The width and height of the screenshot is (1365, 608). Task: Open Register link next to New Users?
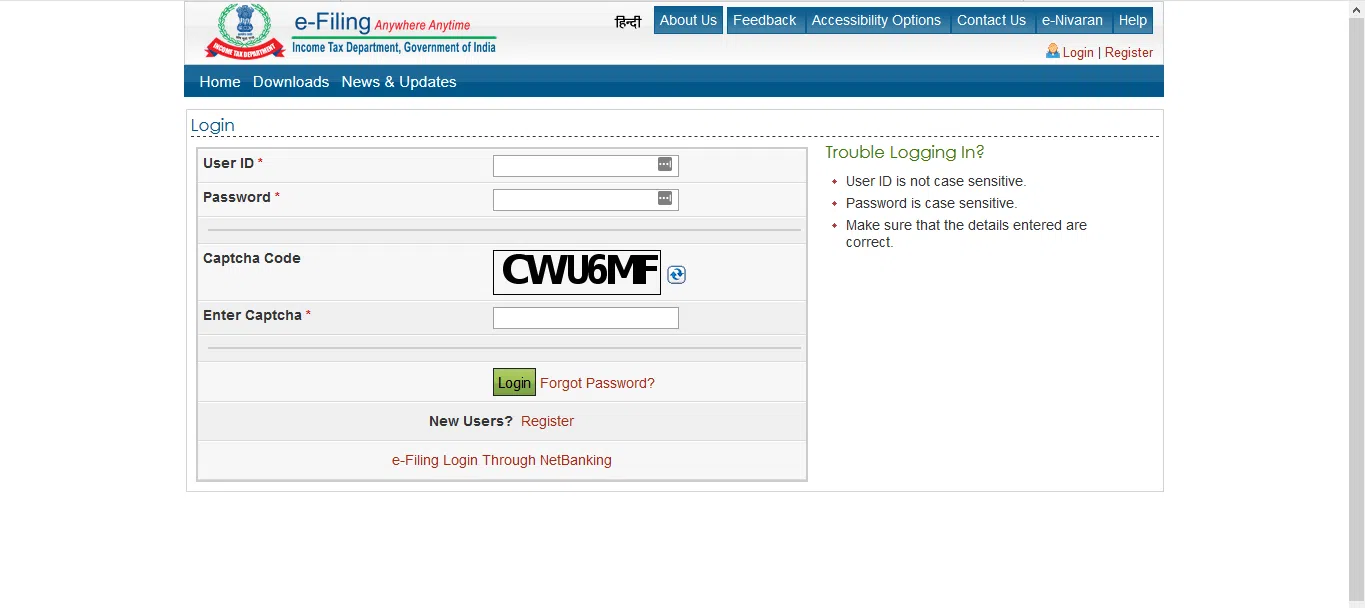pyautogui.click(x=547, y=421)
